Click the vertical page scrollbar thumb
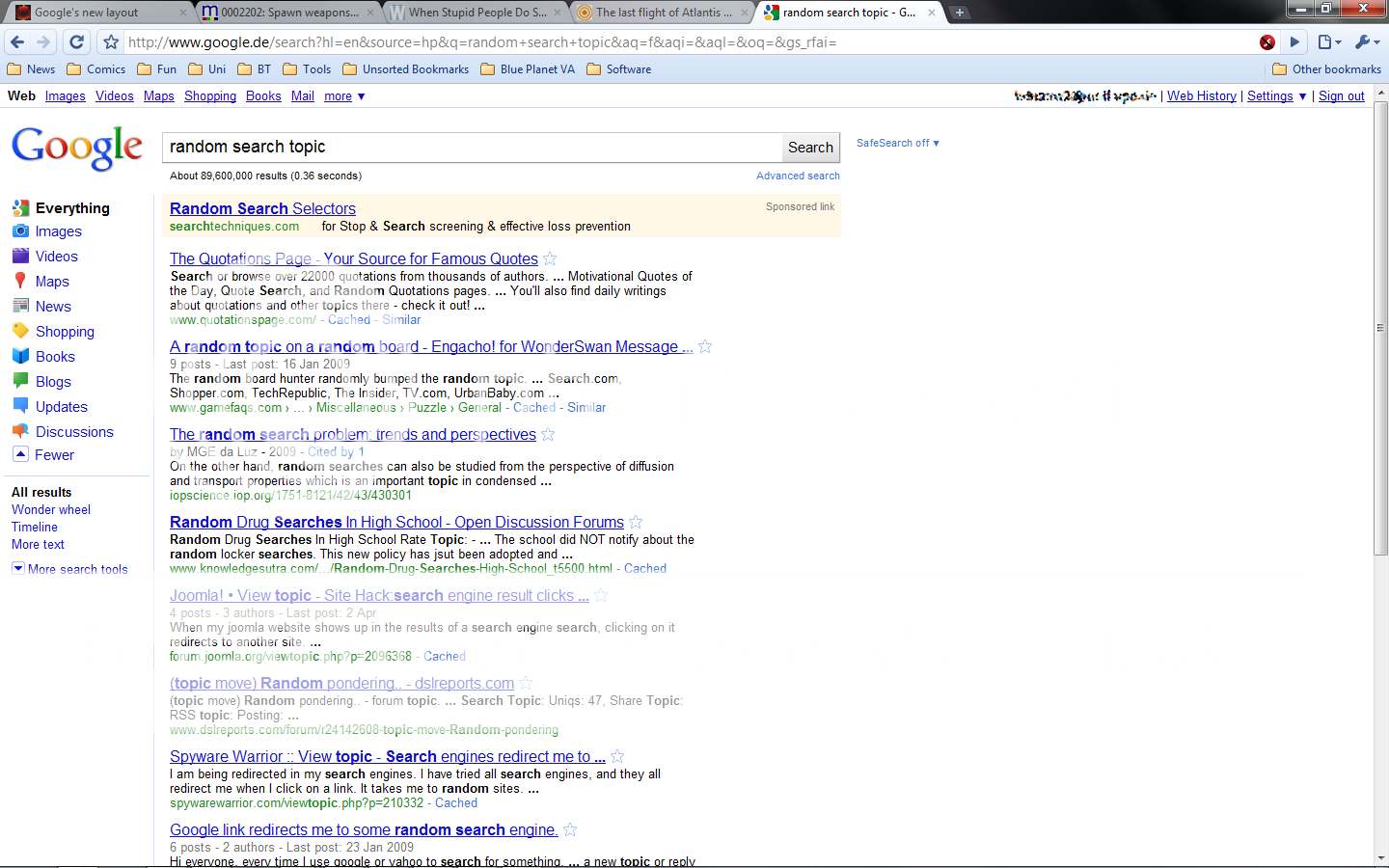 [1381, 328]
